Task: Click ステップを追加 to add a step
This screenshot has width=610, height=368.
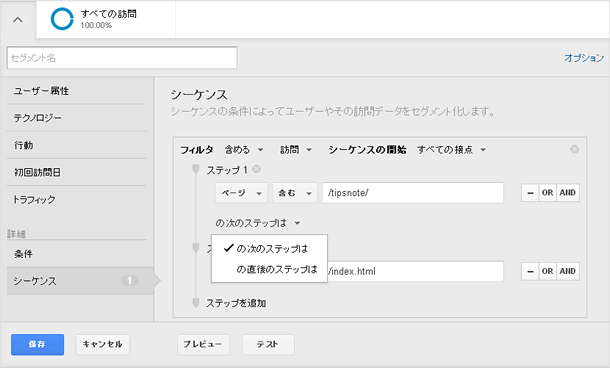Action: click(x=236, y=303)
